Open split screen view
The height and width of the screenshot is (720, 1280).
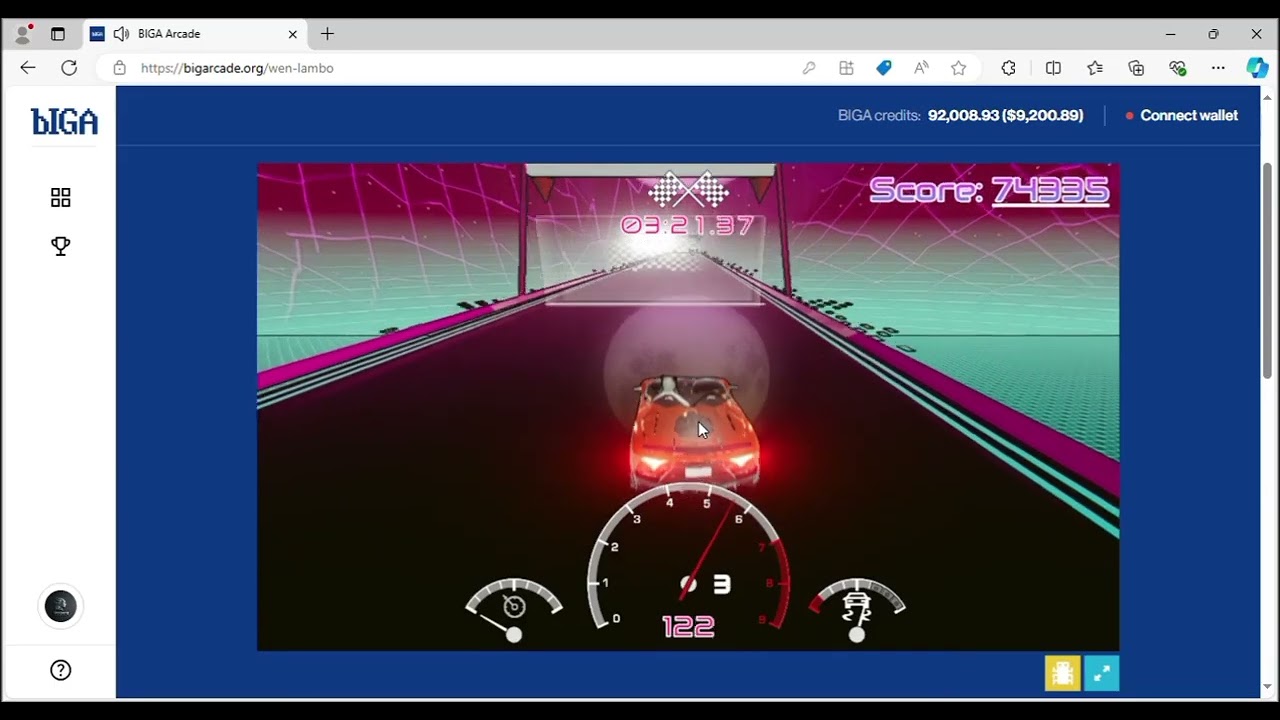pyautogui.click(x=1053, y=68)
